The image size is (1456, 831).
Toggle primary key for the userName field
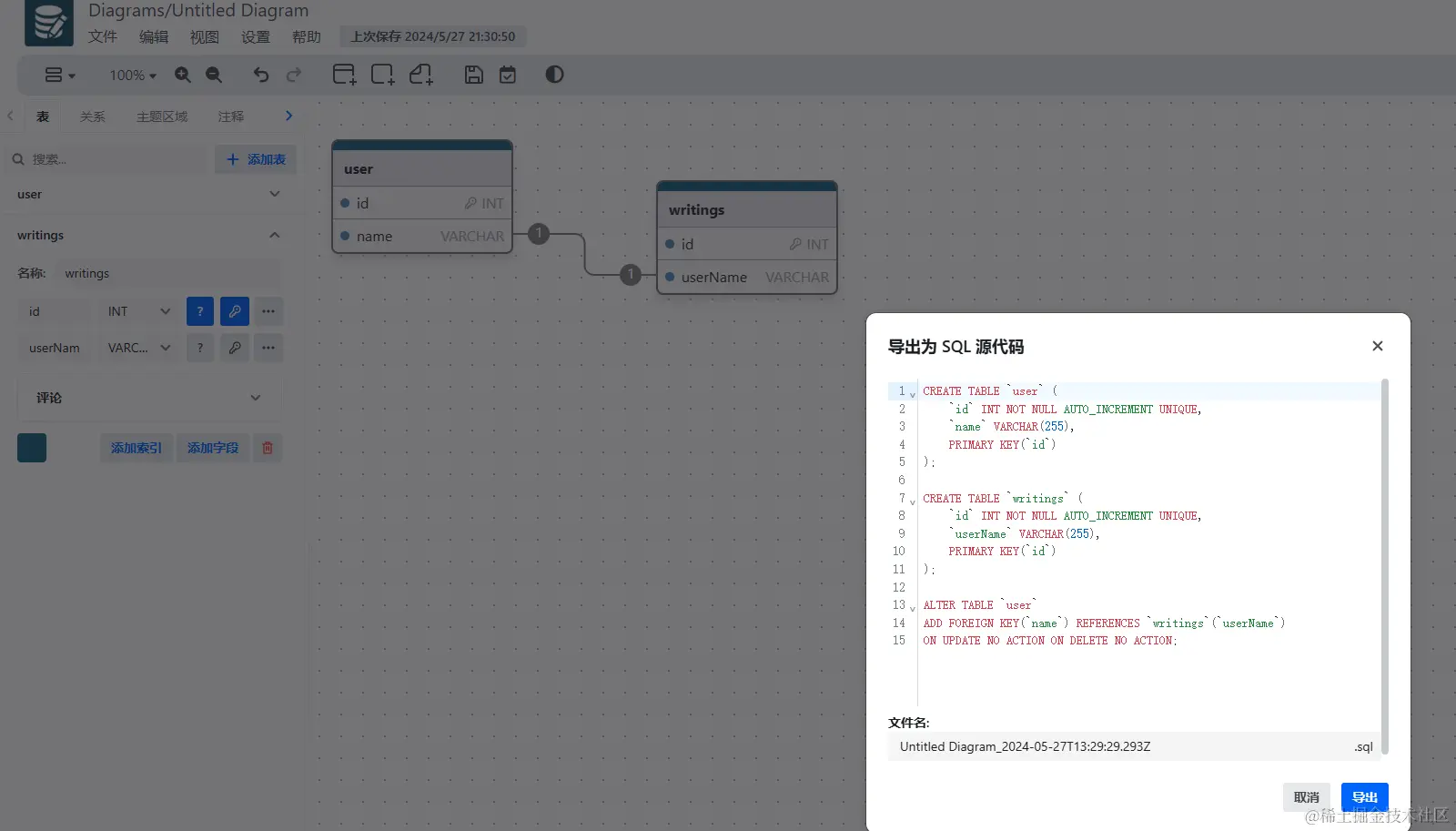pyautogui.click(x=235, y=348)
